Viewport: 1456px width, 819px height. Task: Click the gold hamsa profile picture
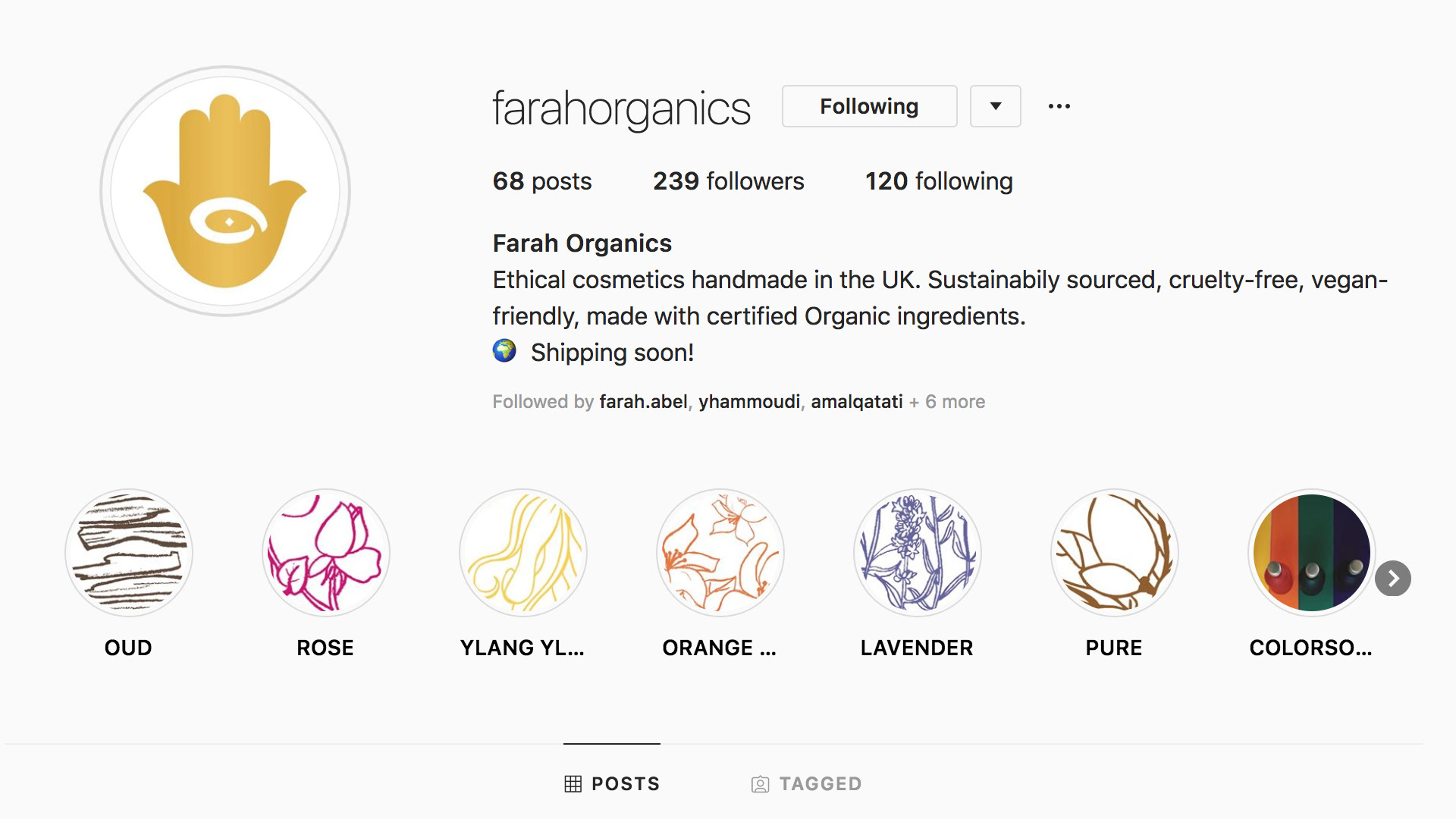tap(225, 191)
